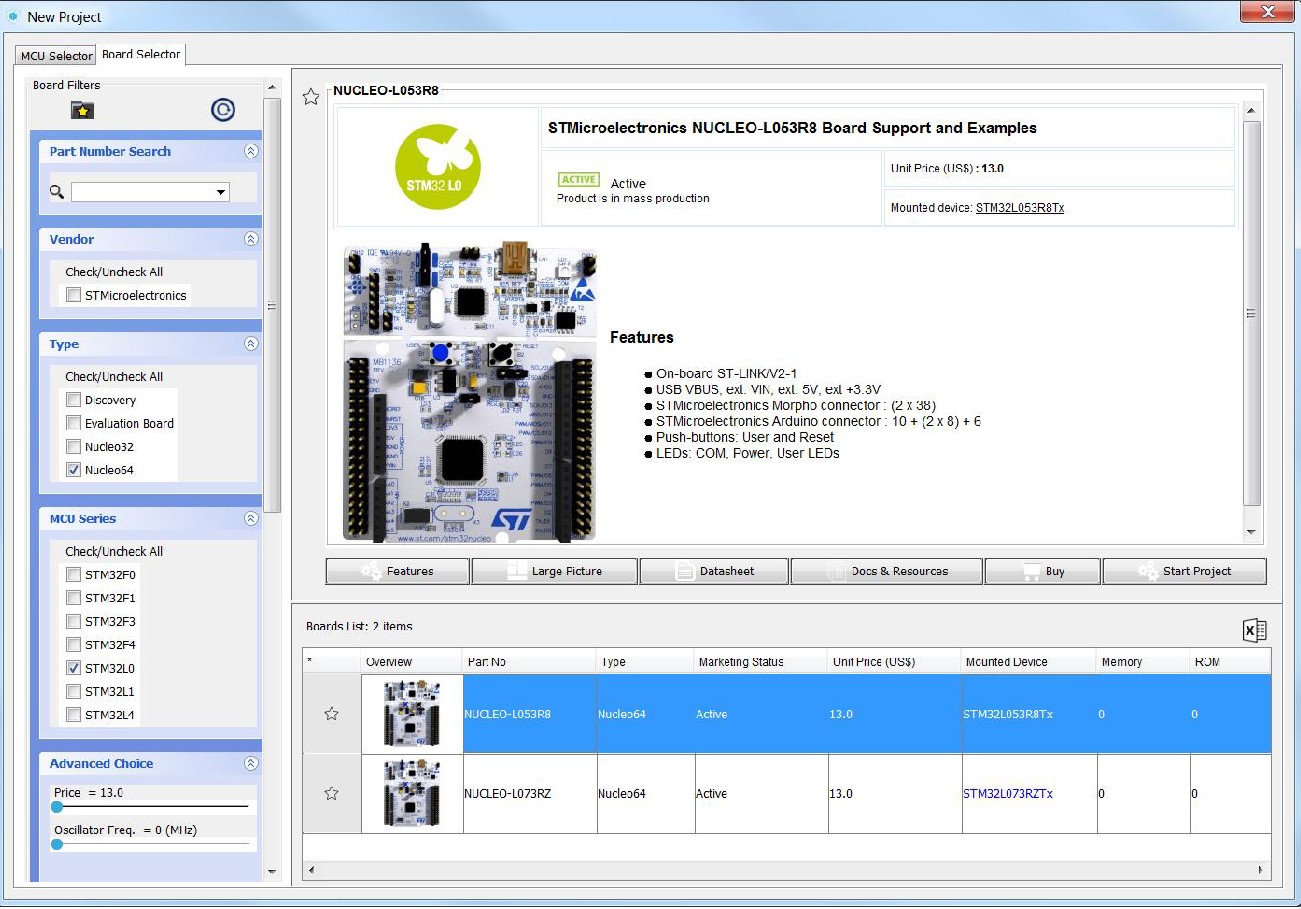
Task: Collapse the Type filter section
Action: pyautogui.click(x=251, y=344)
